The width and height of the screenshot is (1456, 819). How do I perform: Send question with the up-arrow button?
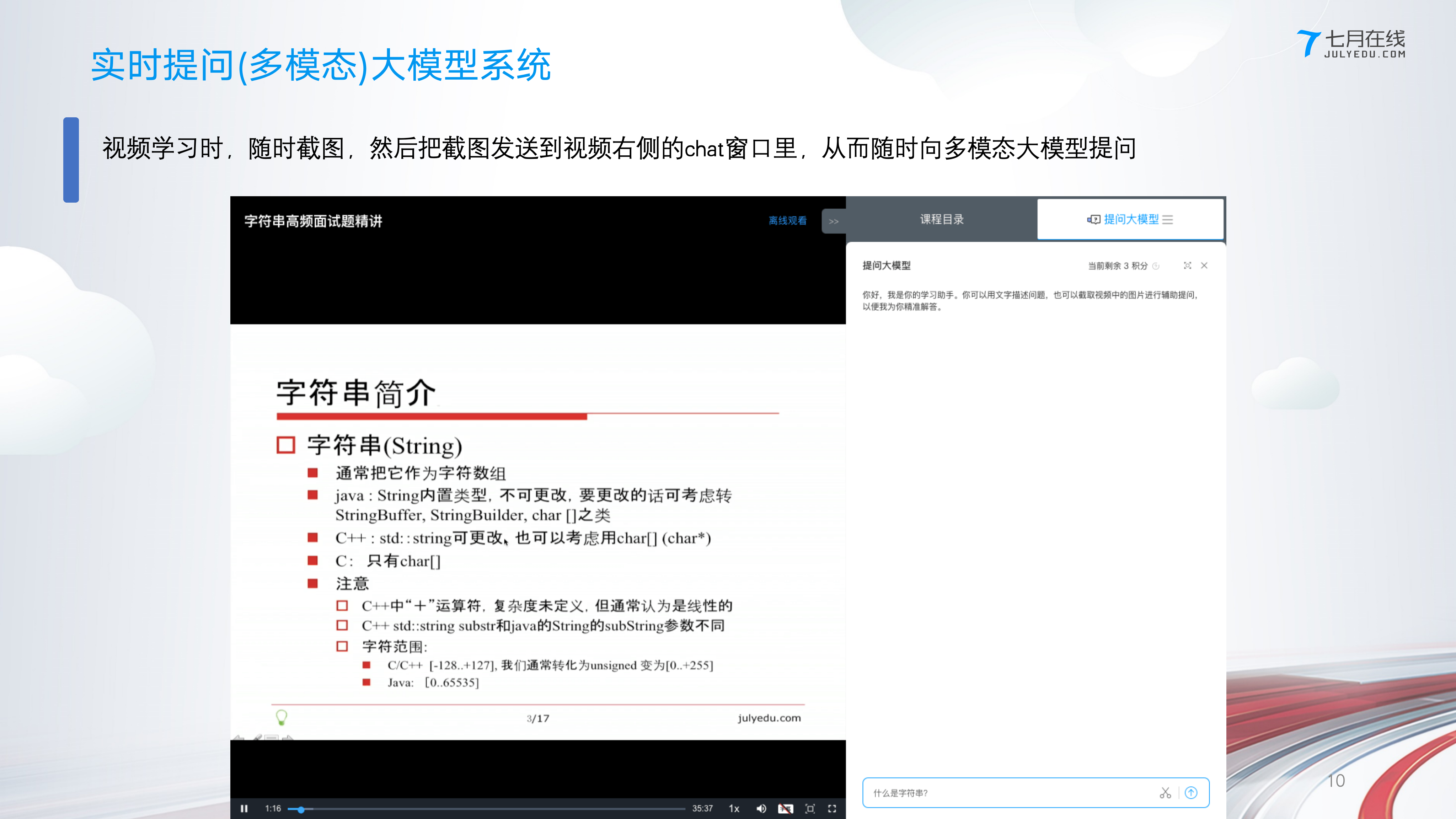click(x=1191, y=792)
